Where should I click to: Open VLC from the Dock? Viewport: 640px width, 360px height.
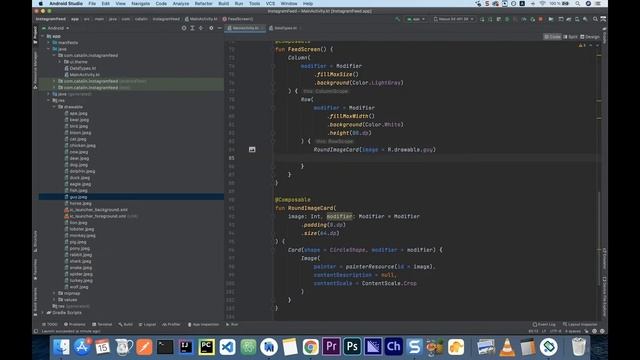(507, 347)
